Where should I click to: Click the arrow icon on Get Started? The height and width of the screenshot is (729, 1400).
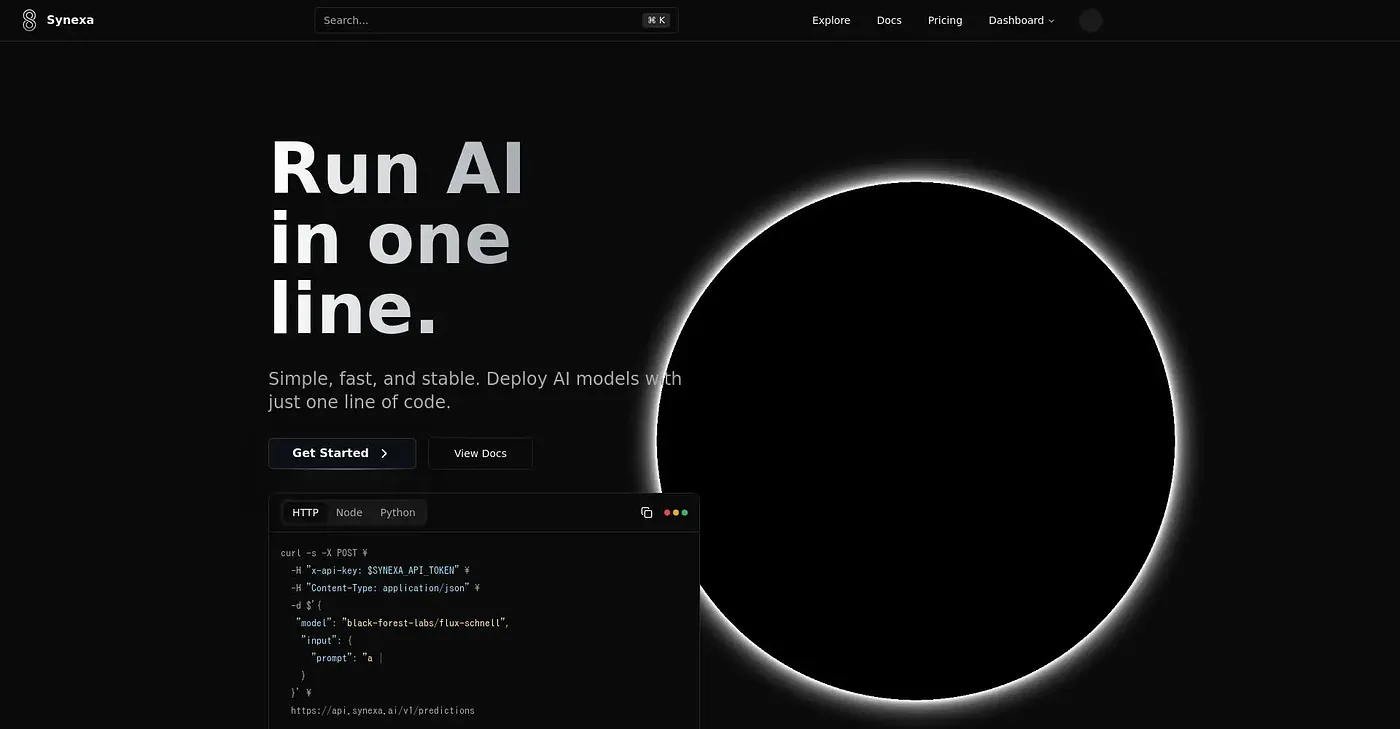coord(384,453)
